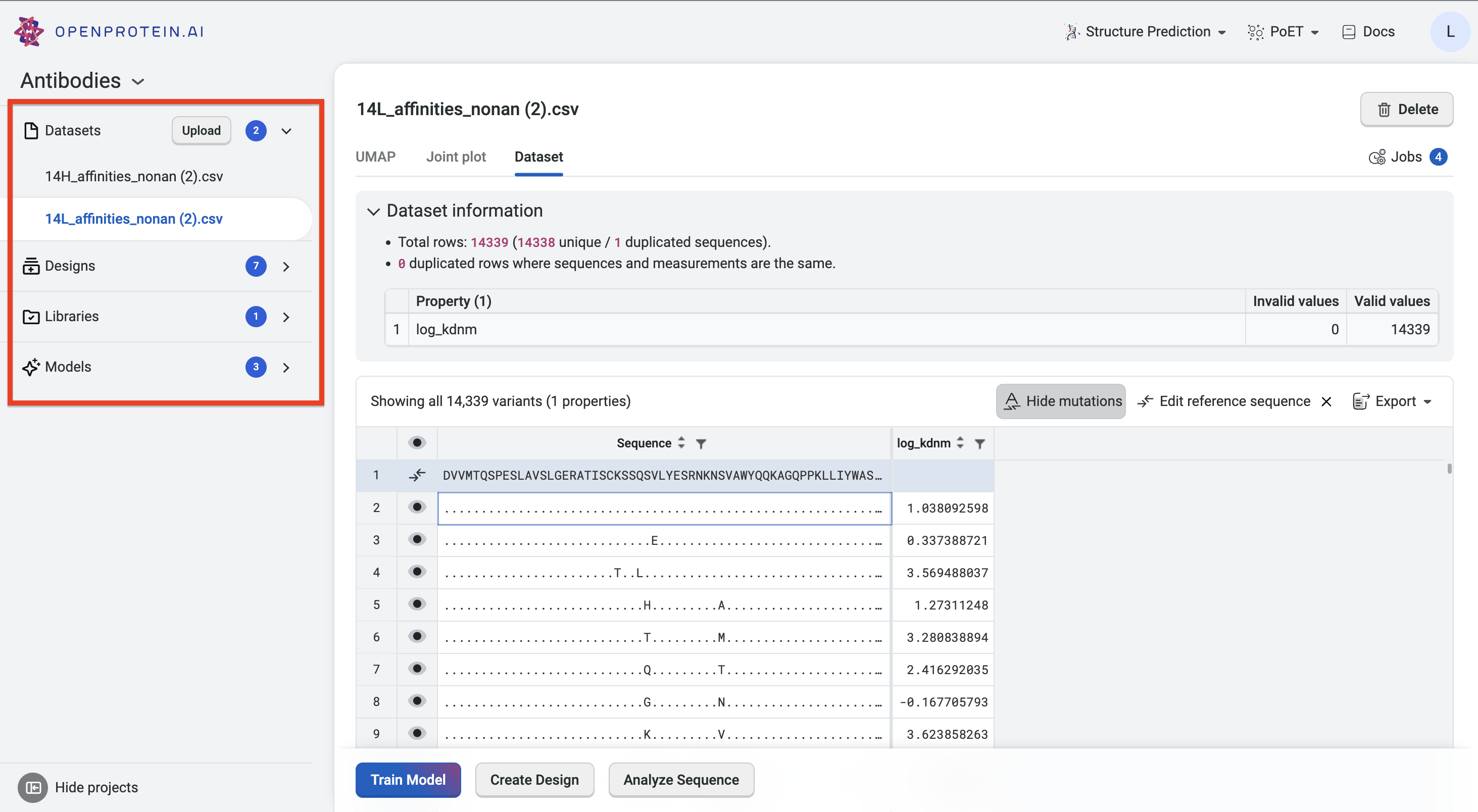This screenshot has height=812, width=1478.
Task: Click the log_kdnm property row
Action: 912,329
